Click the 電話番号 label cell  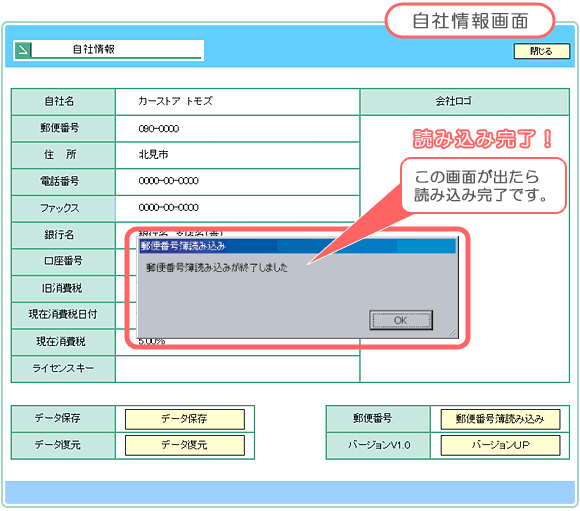(63, 182)
